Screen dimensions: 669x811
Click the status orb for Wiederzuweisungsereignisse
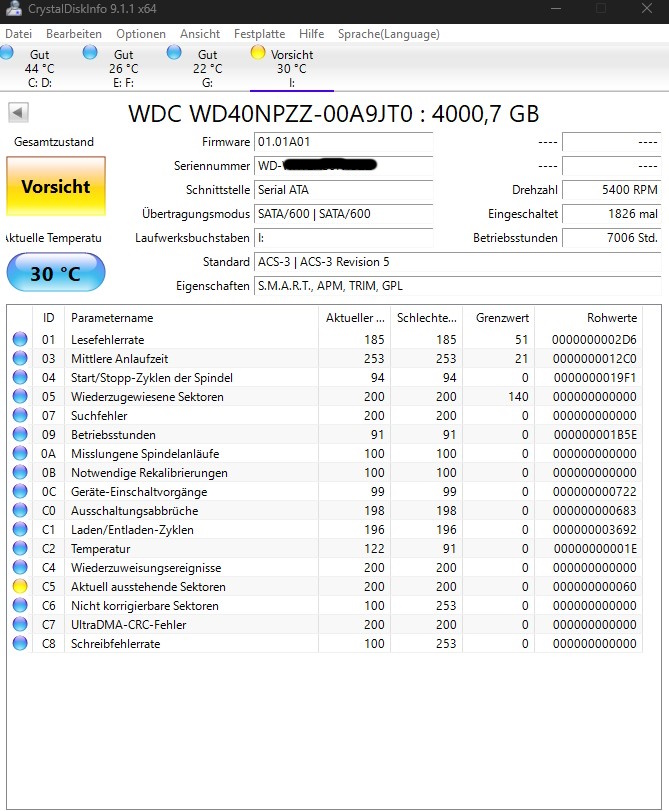tap(20, 567)
